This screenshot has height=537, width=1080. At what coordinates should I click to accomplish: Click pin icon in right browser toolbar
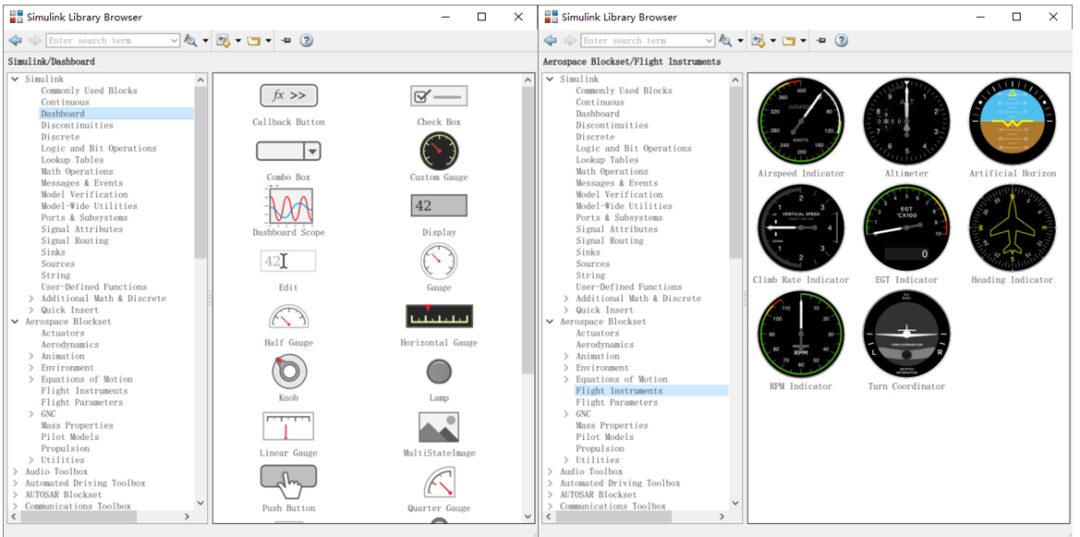[x=821, y=41]
